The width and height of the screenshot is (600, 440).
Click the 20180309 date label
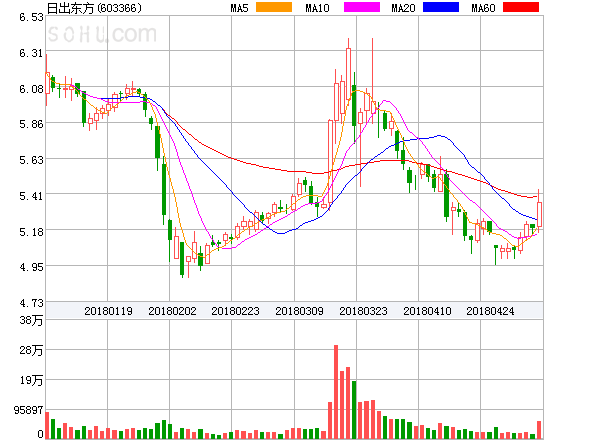click(x=299, y=311)
